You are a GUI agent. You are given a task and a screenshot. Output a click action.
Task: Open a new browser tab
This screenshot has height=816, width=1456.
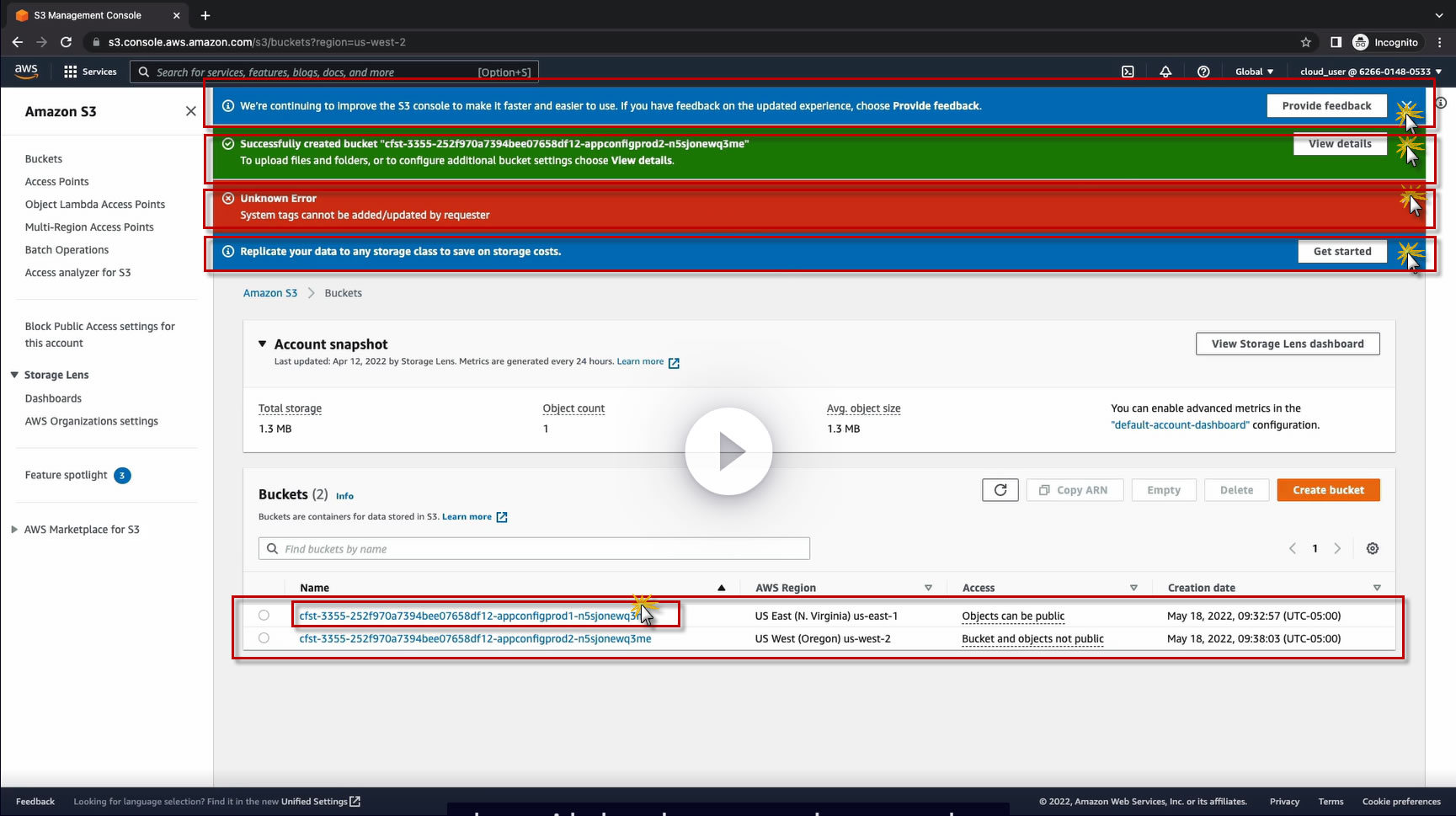click(x=205, y=15)
